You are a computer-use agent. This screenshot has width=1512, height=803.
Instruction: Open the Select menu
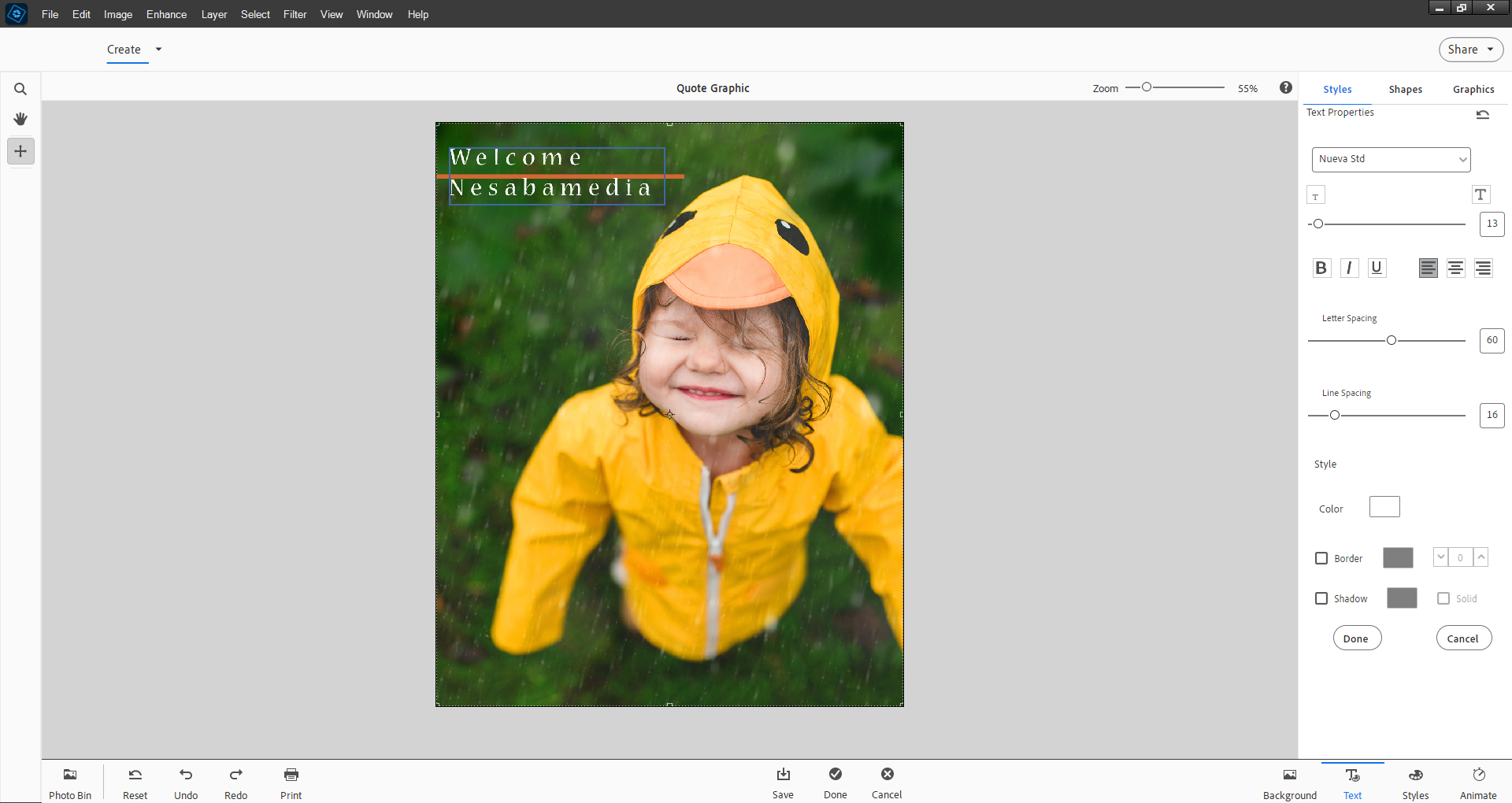point(255,14)
